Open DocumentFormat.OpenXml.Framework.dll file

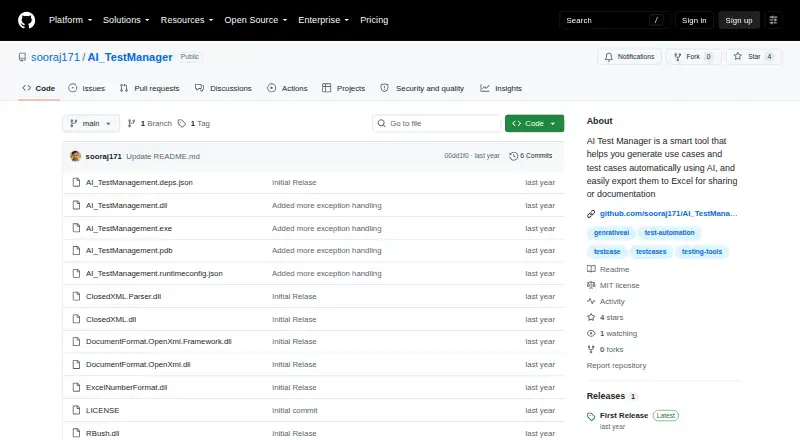[x=159, y=341]
